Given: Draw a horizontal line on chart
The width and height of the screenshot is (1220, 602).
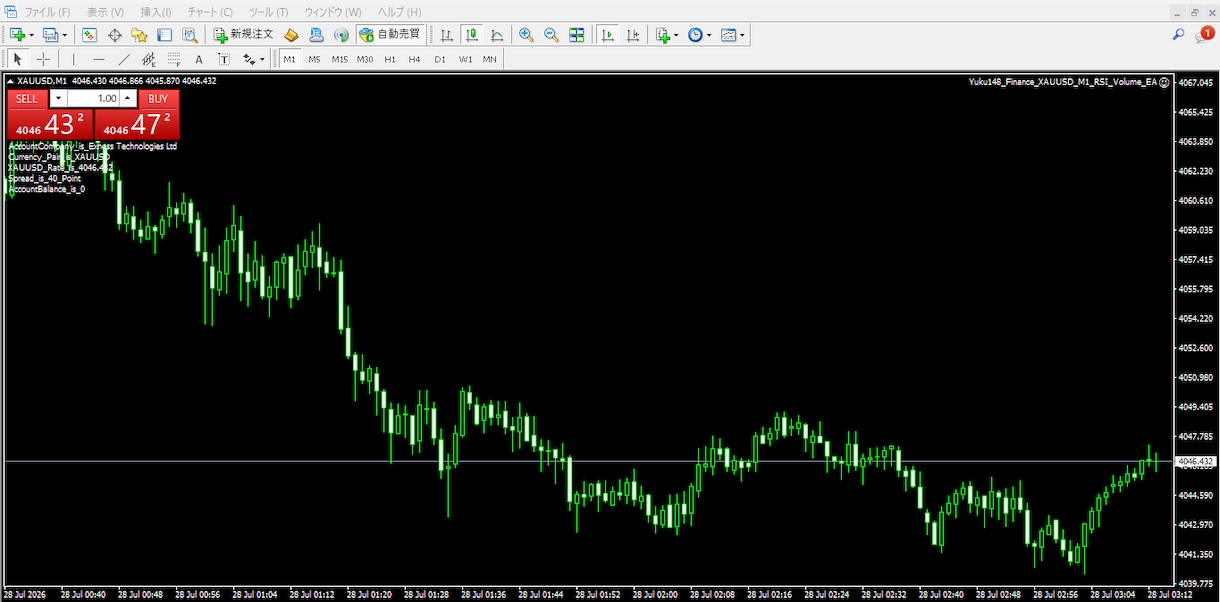Looking at the screenshot, I should coord(99,59).
